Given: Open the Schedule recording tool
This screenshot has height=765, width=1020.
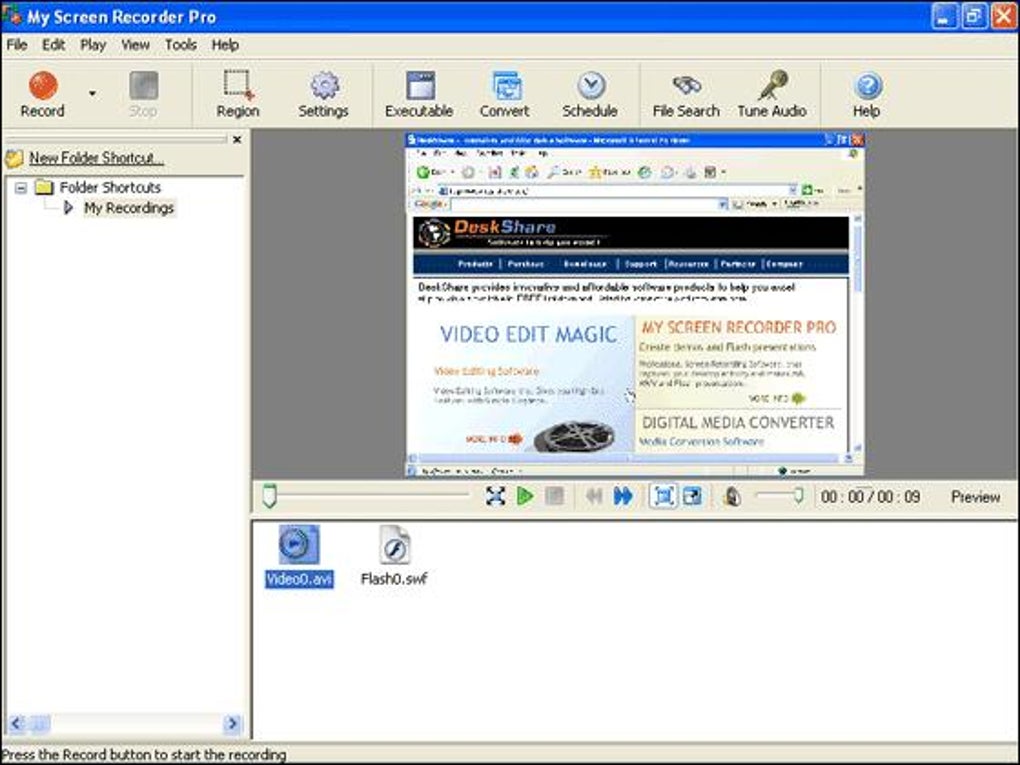Looking at the screenshot, I should (590, 94).
